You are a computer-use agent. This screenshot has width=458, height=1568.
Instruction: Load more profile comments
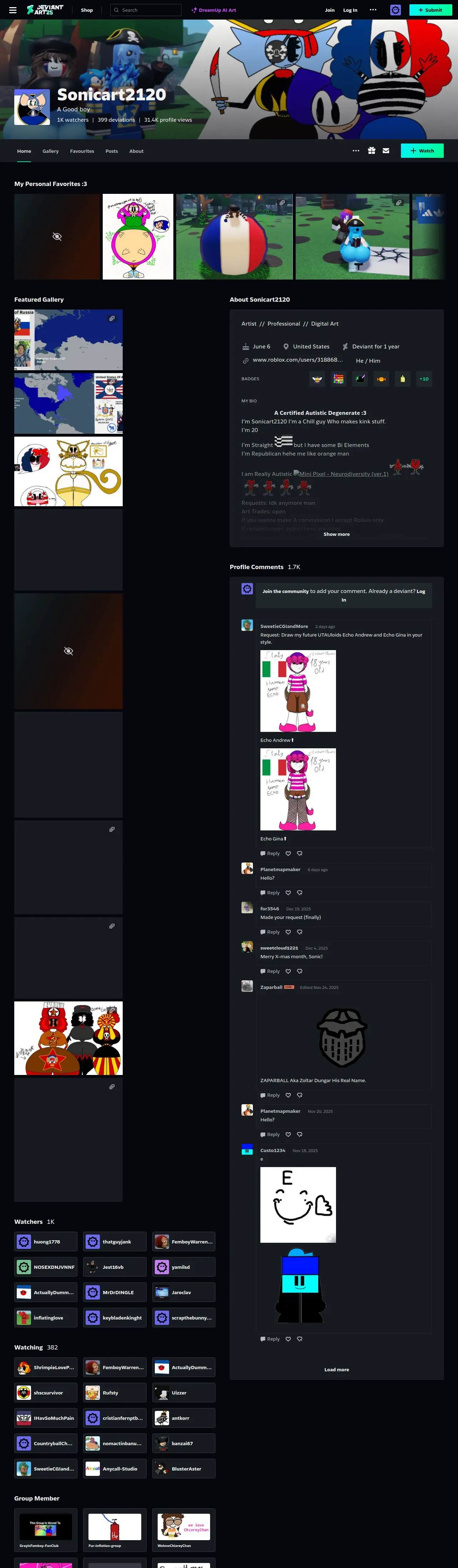(x=336, y=1370)
